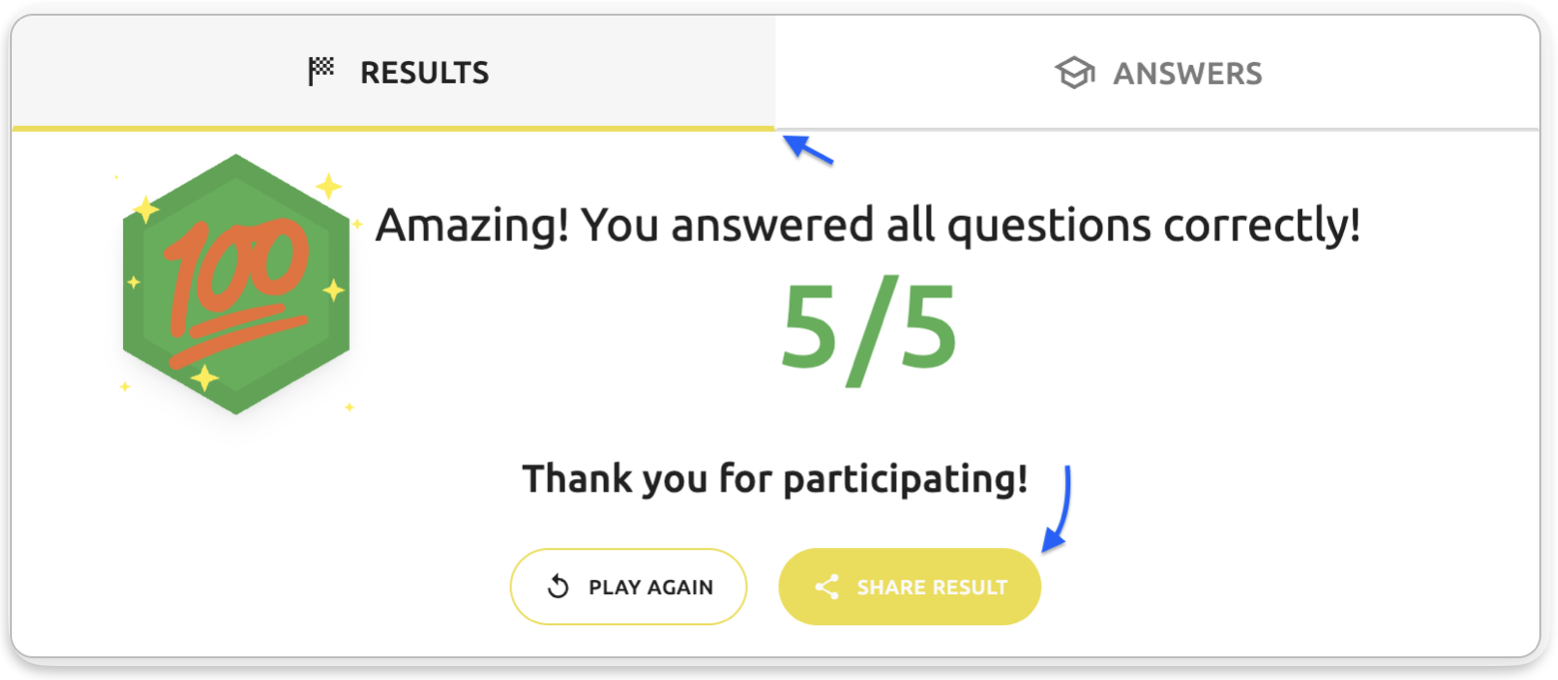Click the graduation cap icon
This screenshot has height=680, width=1558.
tap(1074, 73)
